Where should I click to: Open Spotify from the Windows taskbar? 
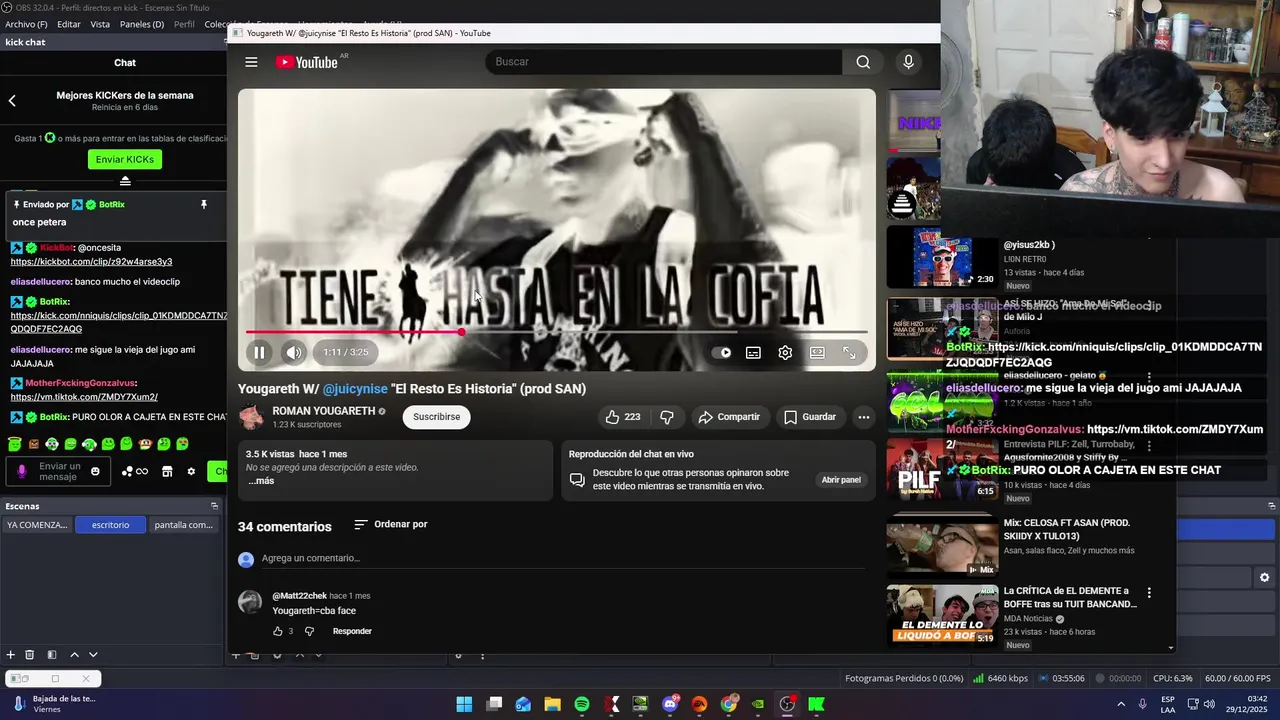[x=582, y=705]
